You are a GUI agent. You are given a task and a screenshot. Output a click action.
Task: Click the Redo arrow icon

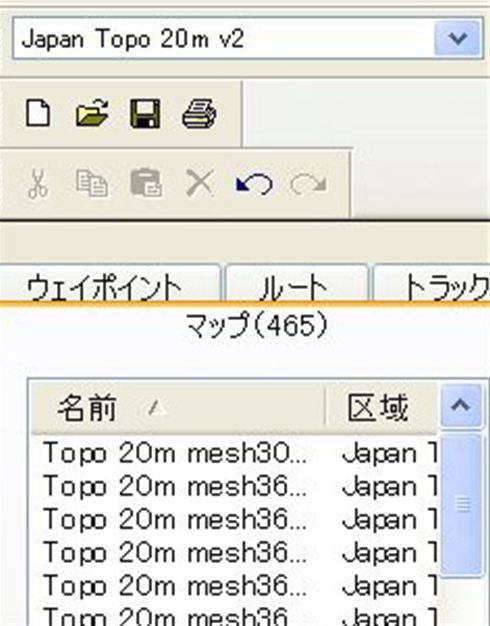coord(308,184)
